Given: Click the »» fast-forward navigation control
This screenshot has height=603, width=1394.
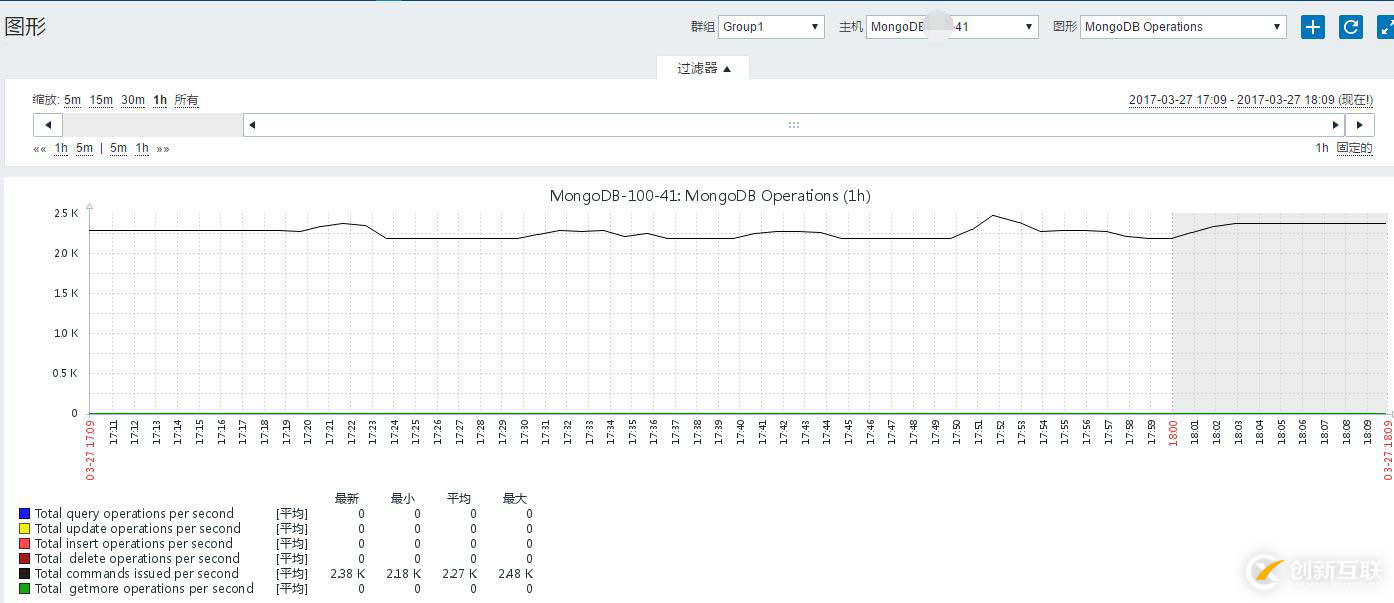Looking at the screenshot, I should click(x=162, y=148).
